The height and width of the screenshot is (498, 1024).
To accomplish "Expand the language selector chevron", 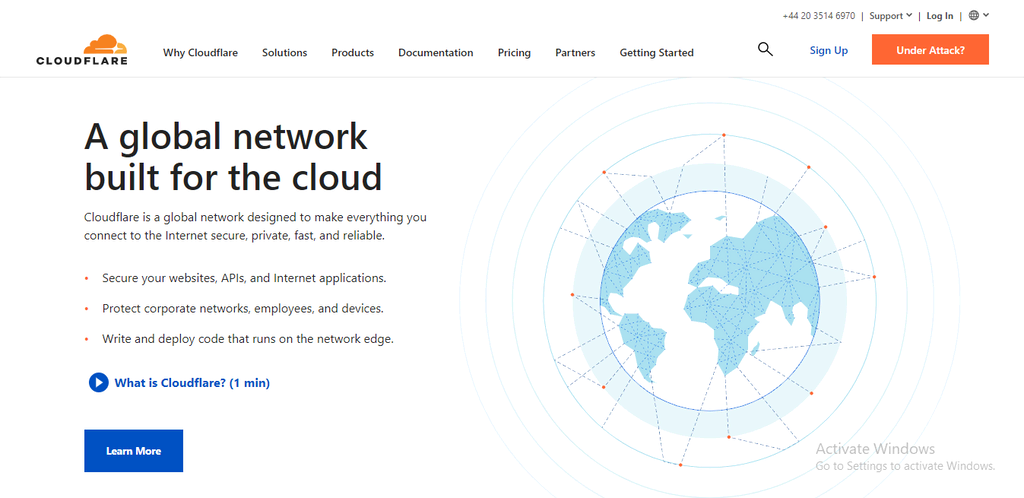I will [986, 15].
